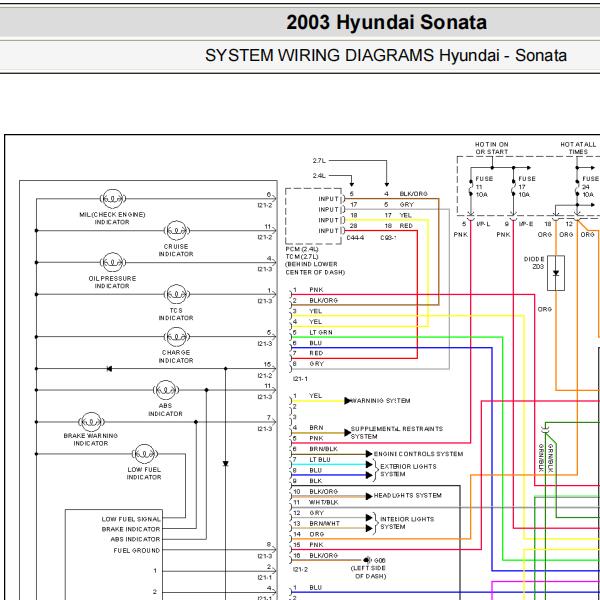Click the 'INTERIOR LIGHTS SYSTEM' label
The width and height of the screenshot is (600, 600).
click(x=407, y=523)
